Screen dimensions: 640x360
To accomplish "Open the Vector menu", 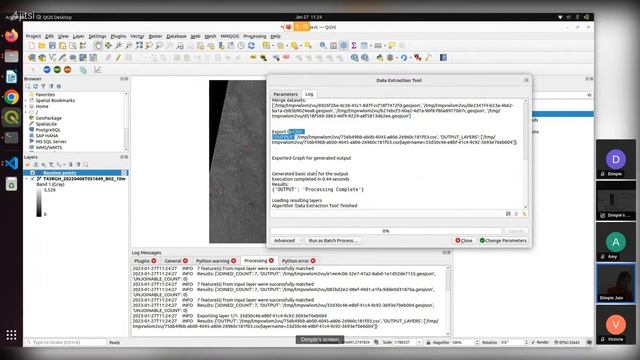I will pyautogui.click(x=137, y=36).
